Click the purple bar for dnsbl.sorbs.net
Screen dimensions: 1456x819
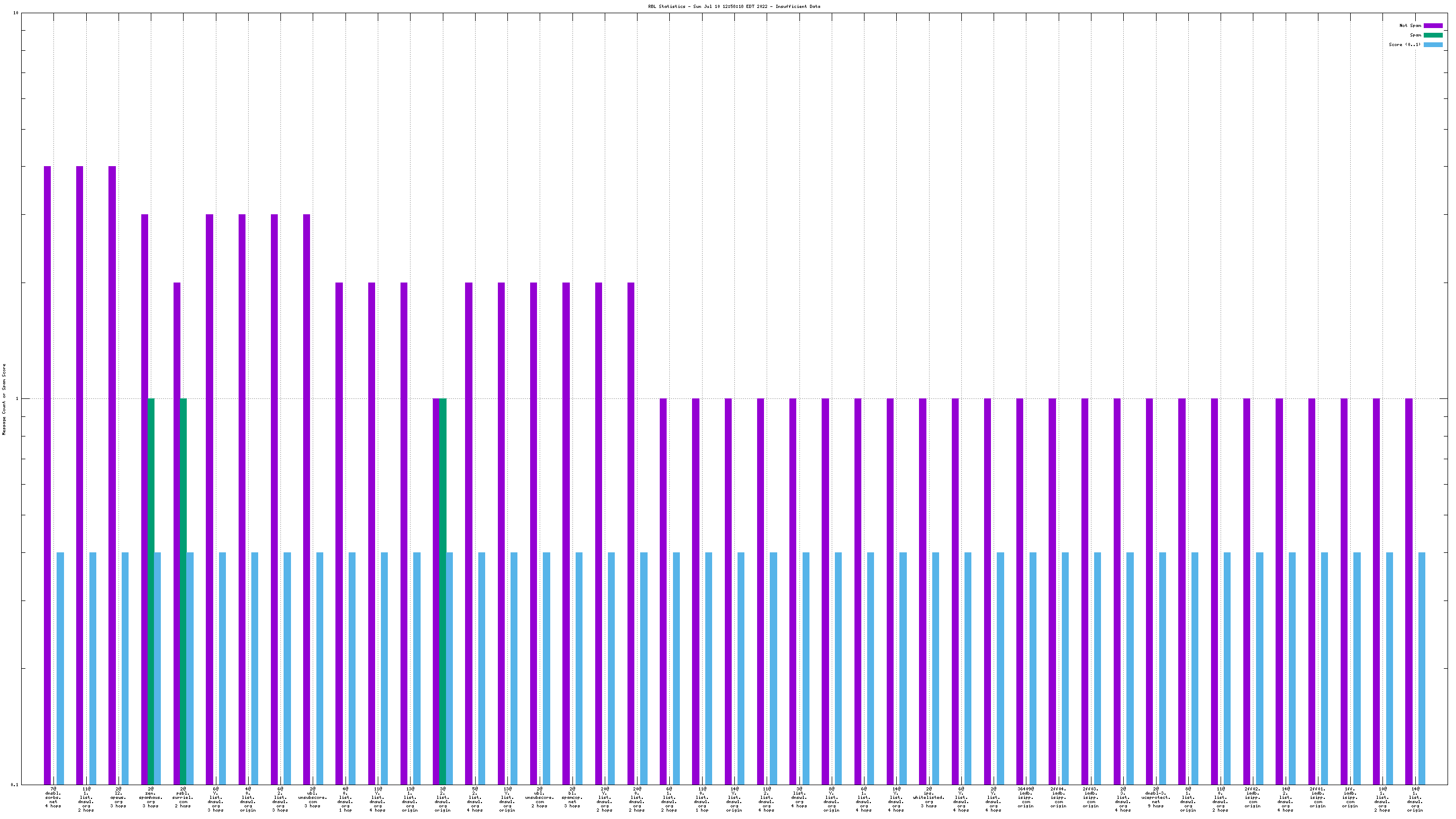(x=48, y=475)
